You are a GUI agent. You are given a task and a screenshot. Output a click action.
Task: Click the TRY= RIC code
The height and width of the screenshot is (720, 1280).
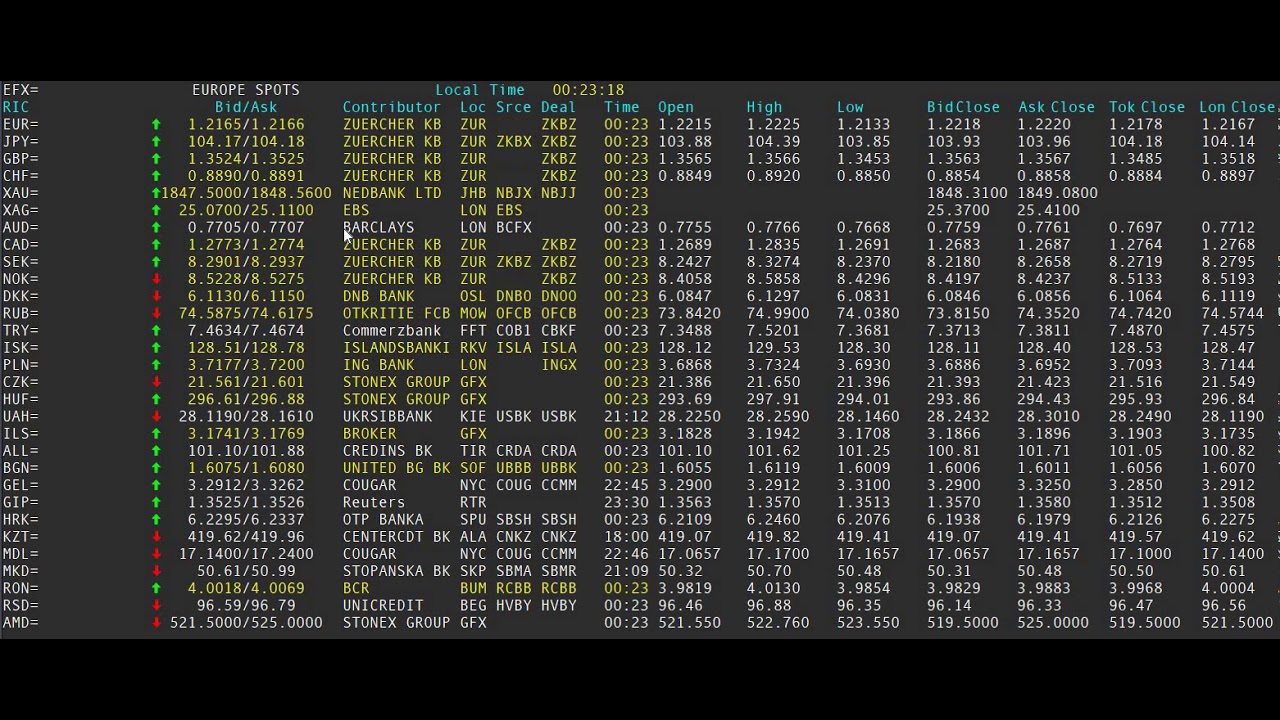click(21, 330)
